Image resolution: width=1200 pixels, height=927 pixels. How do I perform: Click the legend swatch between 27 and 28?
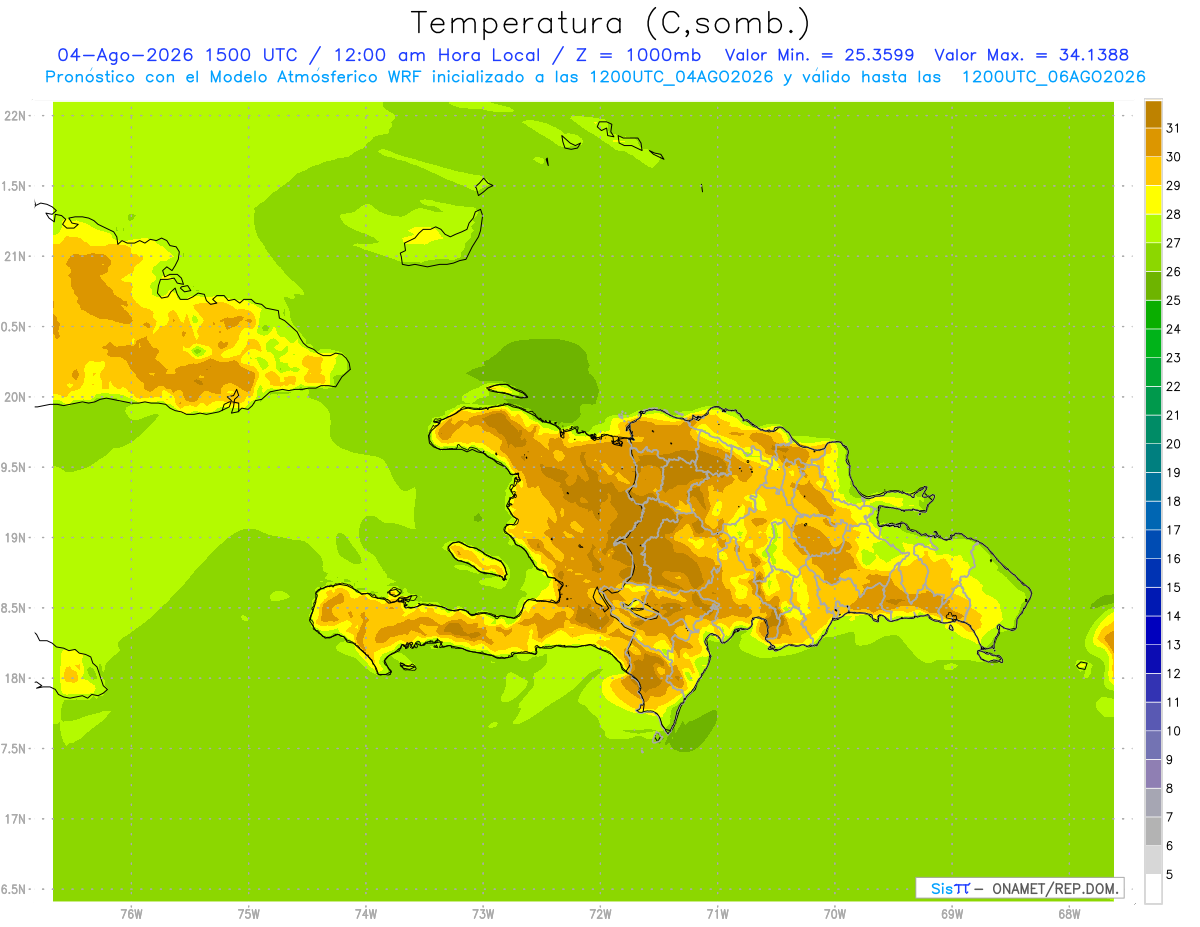pyautogui.click(x=1153, y=228)
